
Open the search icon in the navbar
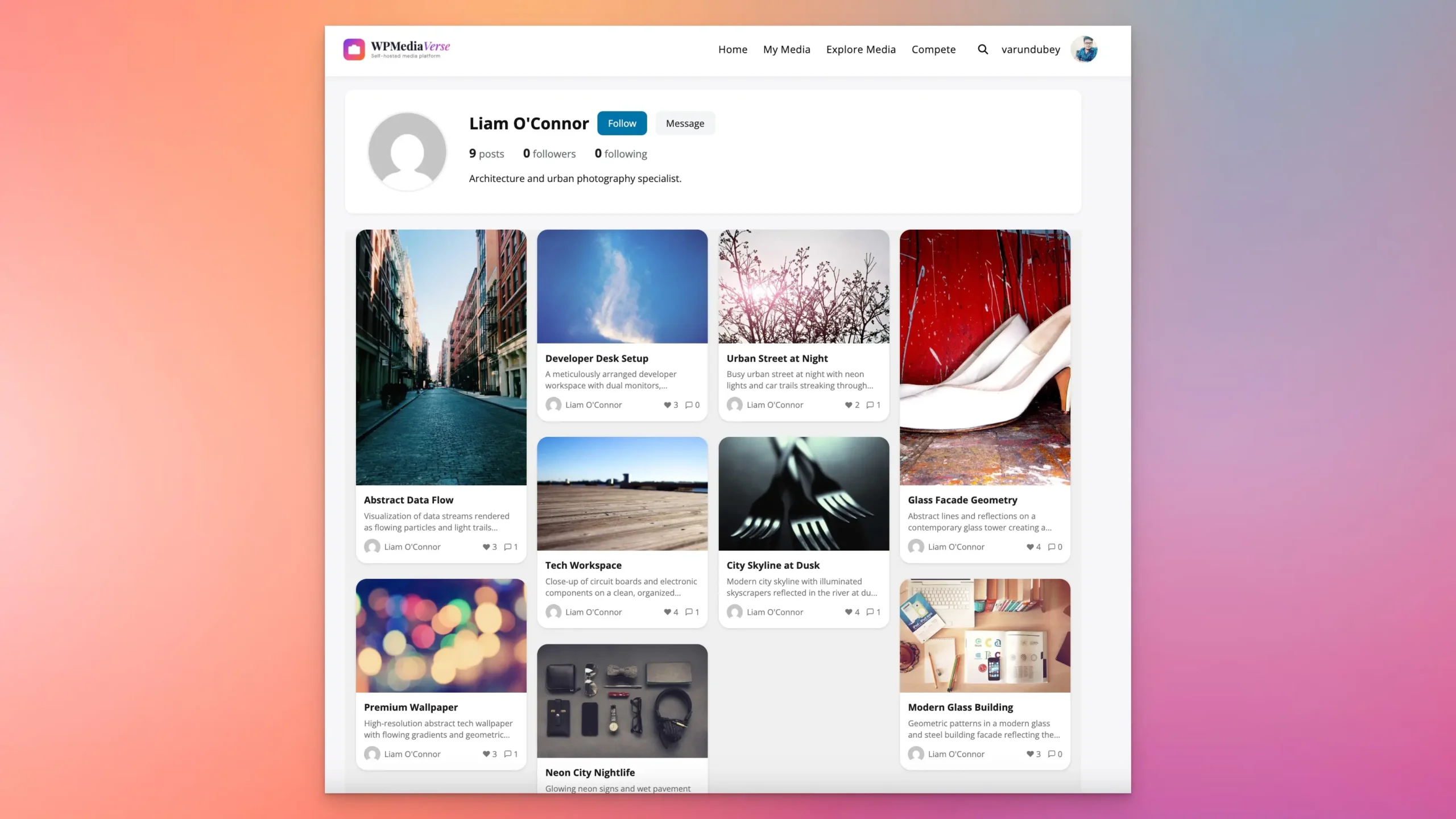[983, 49]
